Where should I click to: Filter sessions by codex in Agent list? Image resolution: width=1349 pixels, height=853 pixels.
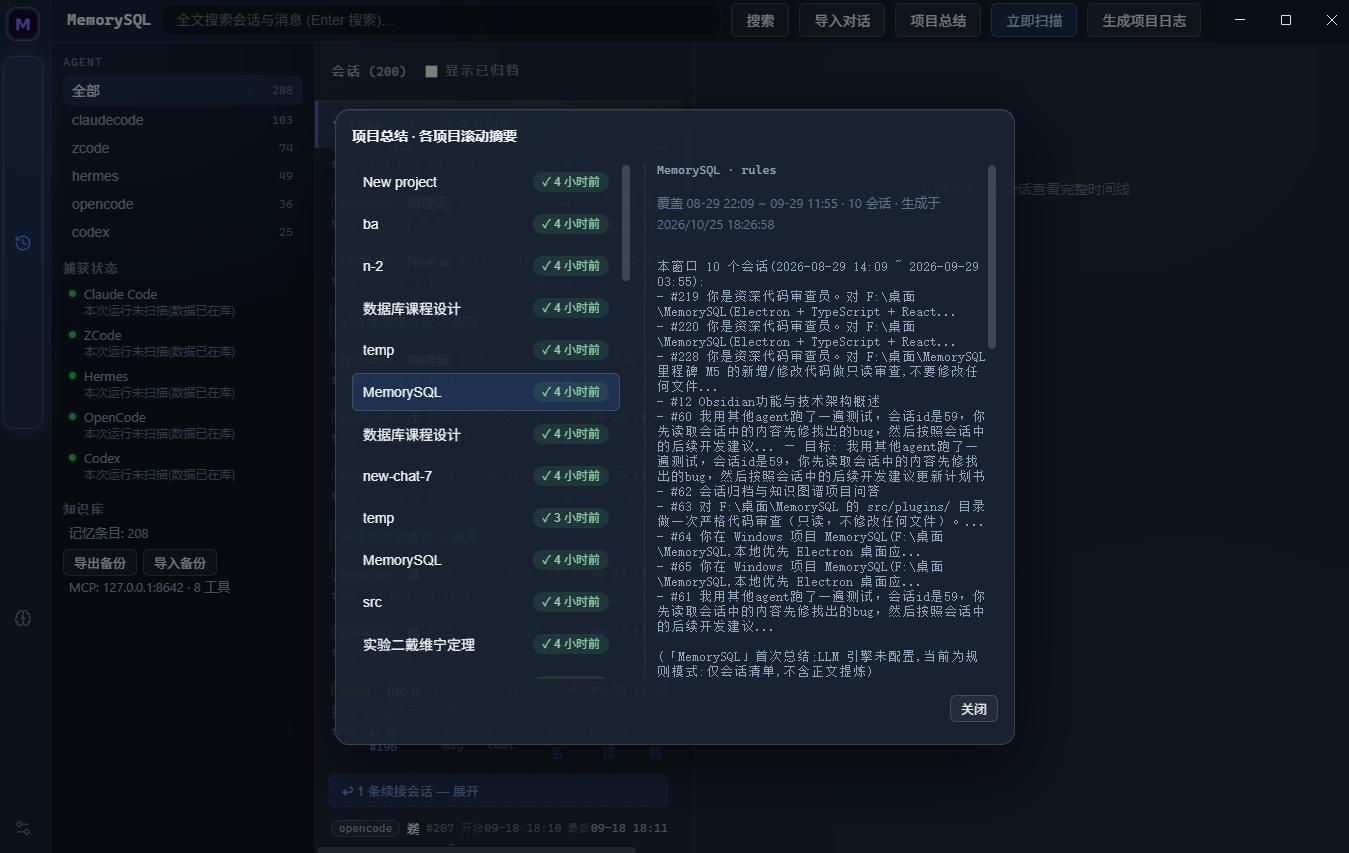pos(182,232)
